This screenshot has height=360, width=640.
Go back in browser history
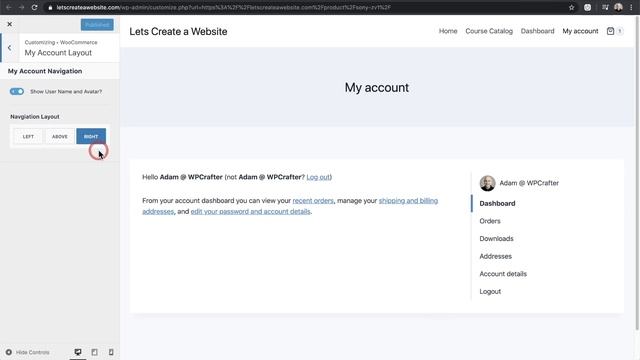(9, 7)
